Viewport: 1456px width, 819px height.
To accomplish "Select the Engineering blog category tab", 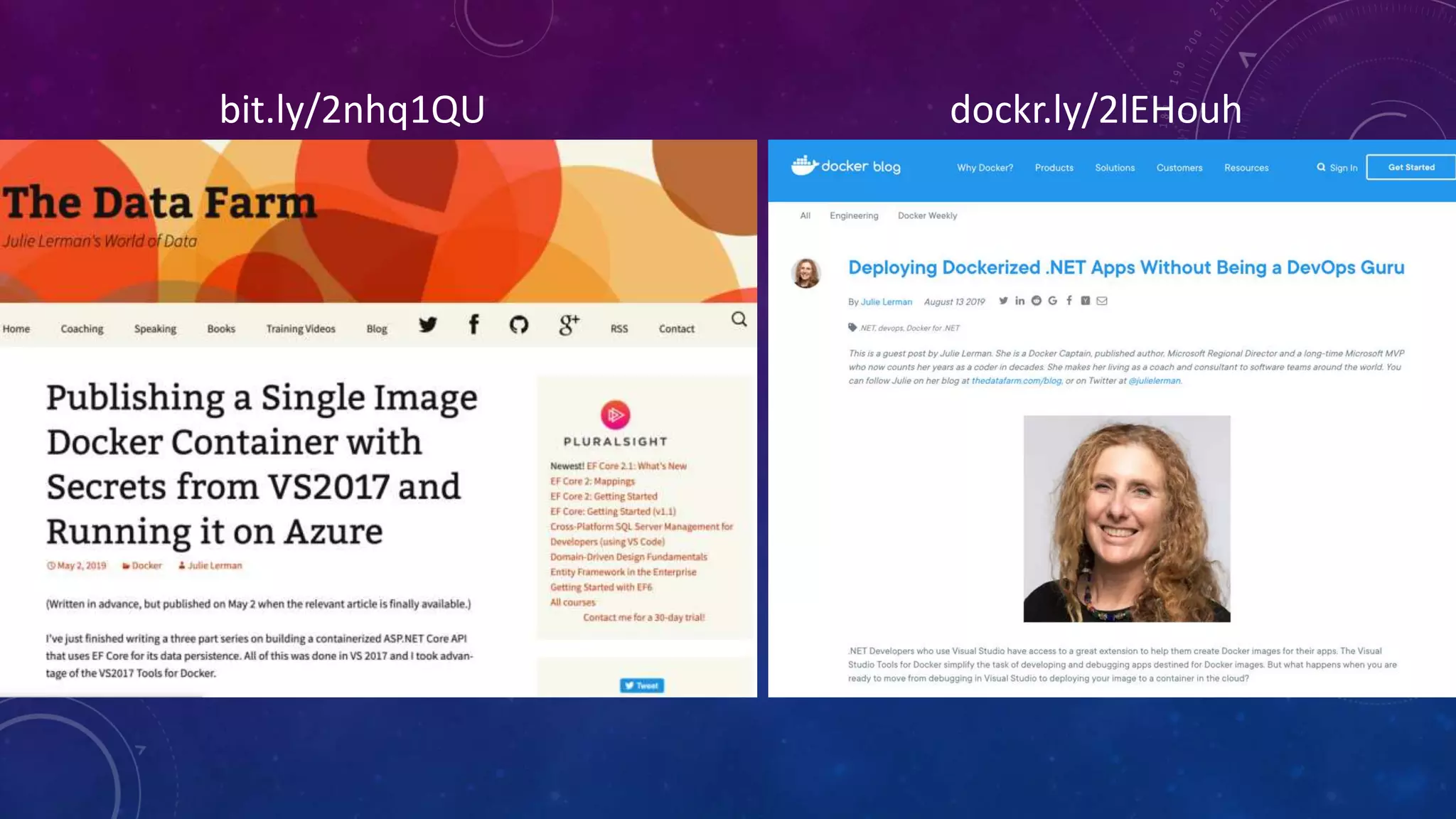I will [854, 215].
